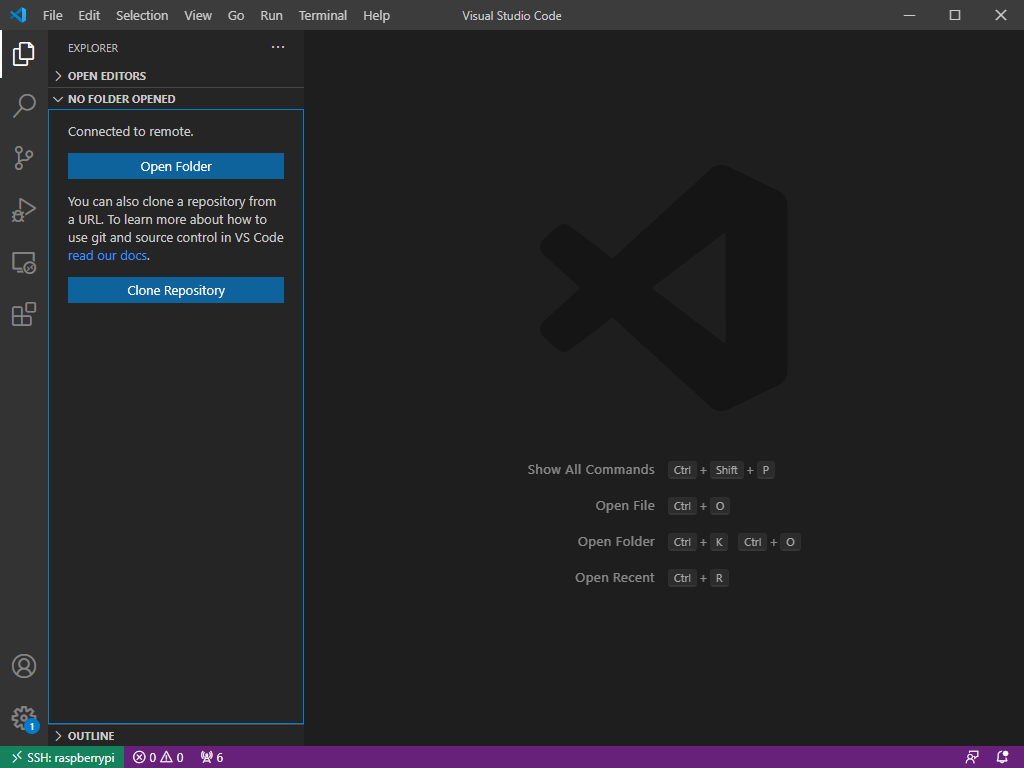This screenshot has height=768, width=1024.
Task: Open the Search view icon
Action: (x=24, y=106)
